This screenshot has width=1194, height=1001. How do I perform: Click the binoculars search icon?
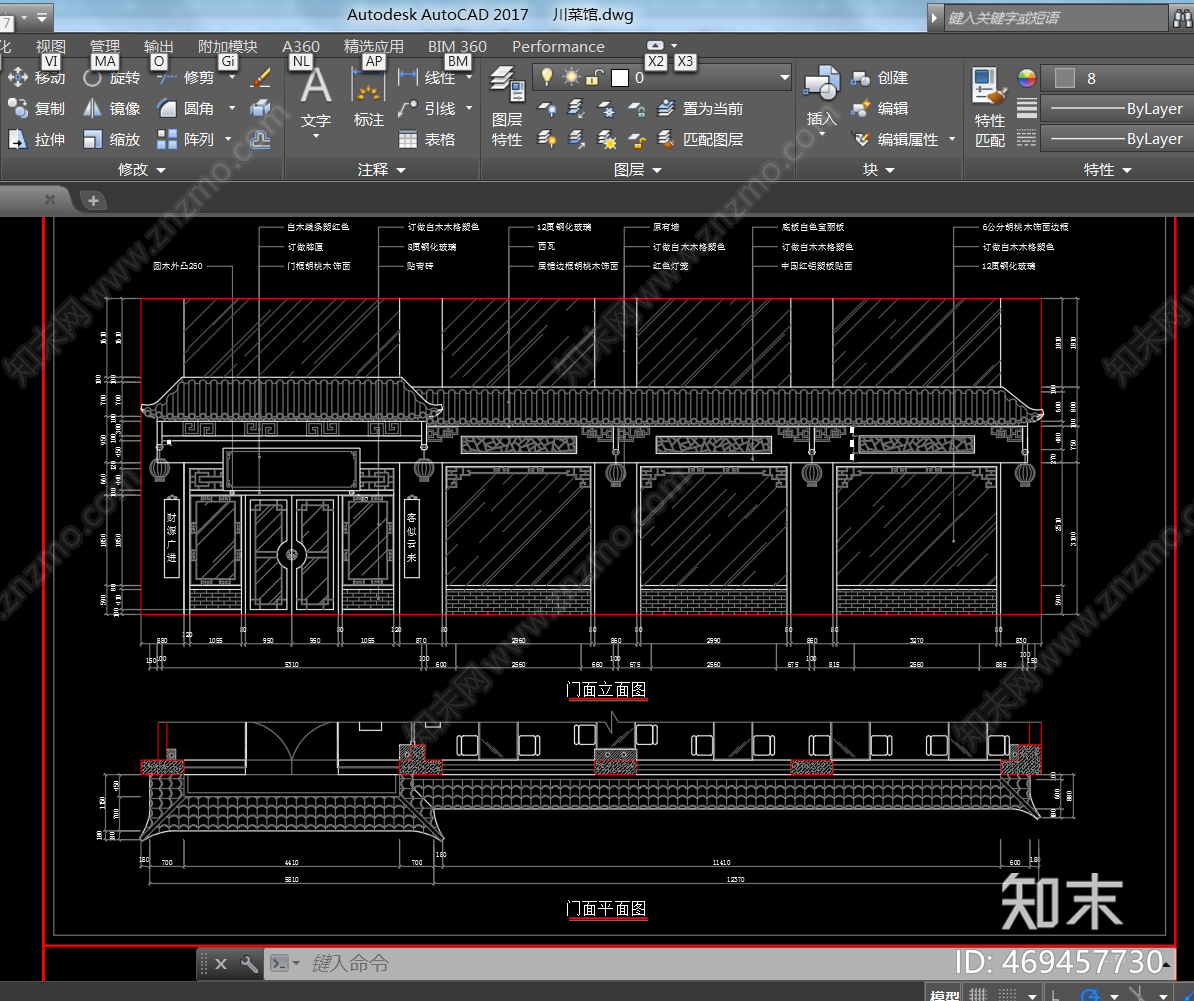click(1181, 18)
